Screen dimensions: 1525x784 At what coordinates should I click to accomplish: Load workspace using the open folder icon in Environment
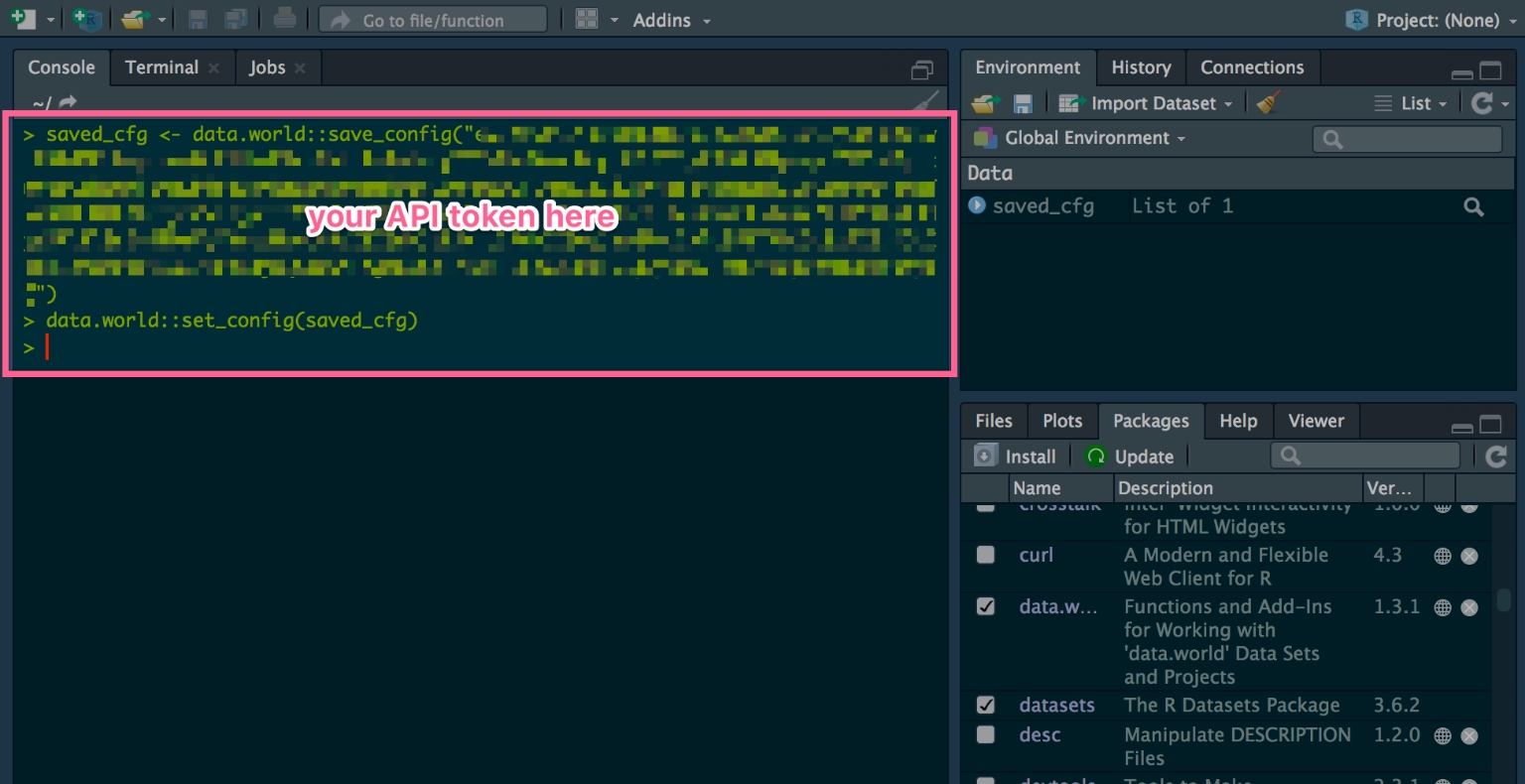[x=984, y=103]
